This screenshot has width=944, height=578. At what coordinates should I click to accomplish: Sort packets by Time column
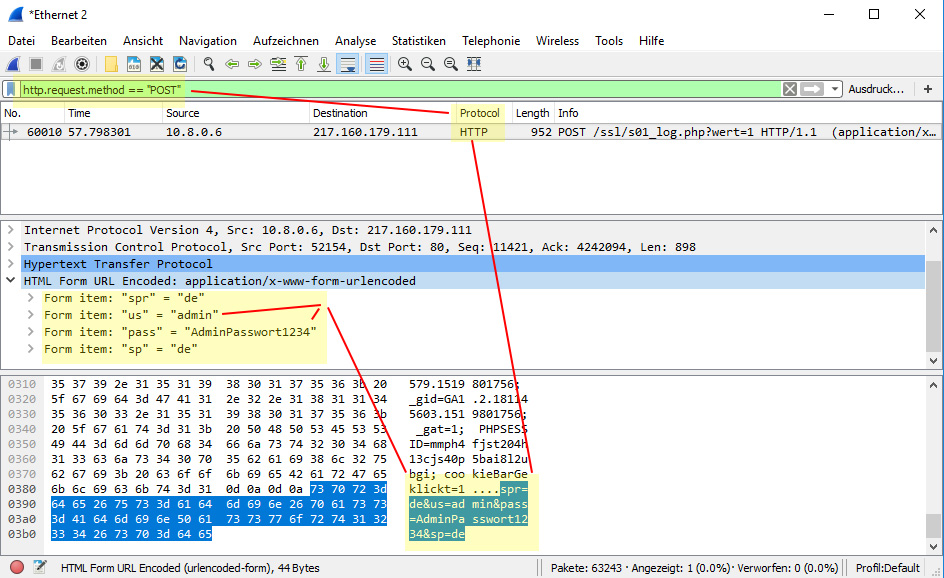pyautogui.click(x=113, y=113)
